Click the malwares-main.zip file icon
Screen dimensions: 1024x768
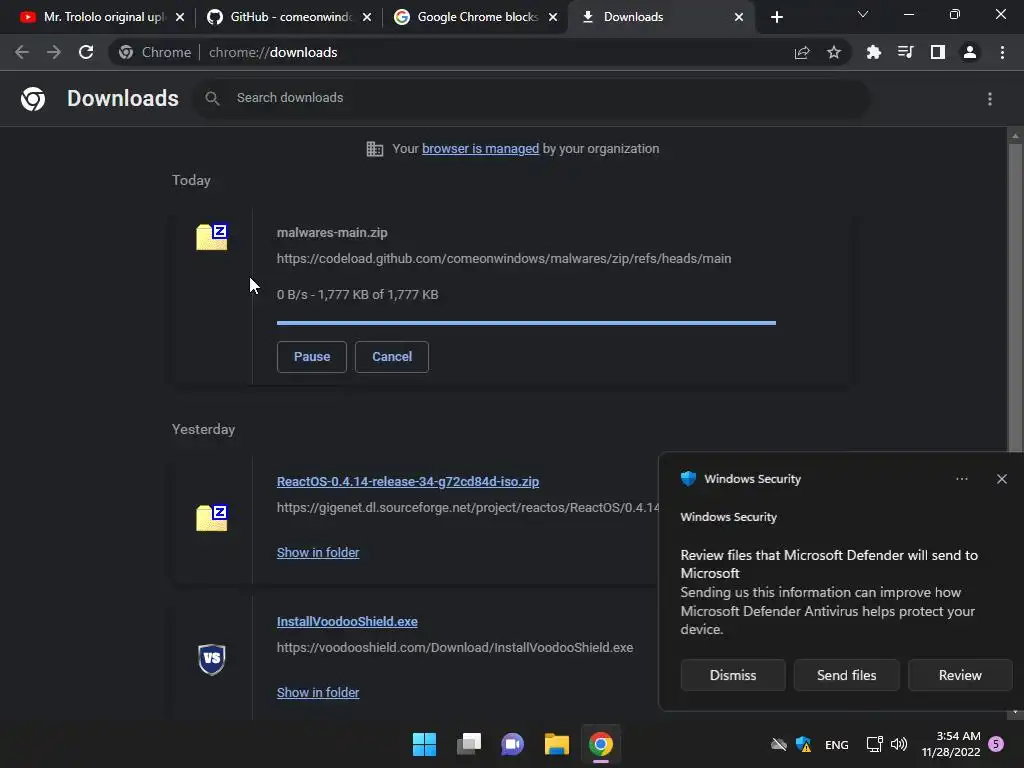(212, 236)
